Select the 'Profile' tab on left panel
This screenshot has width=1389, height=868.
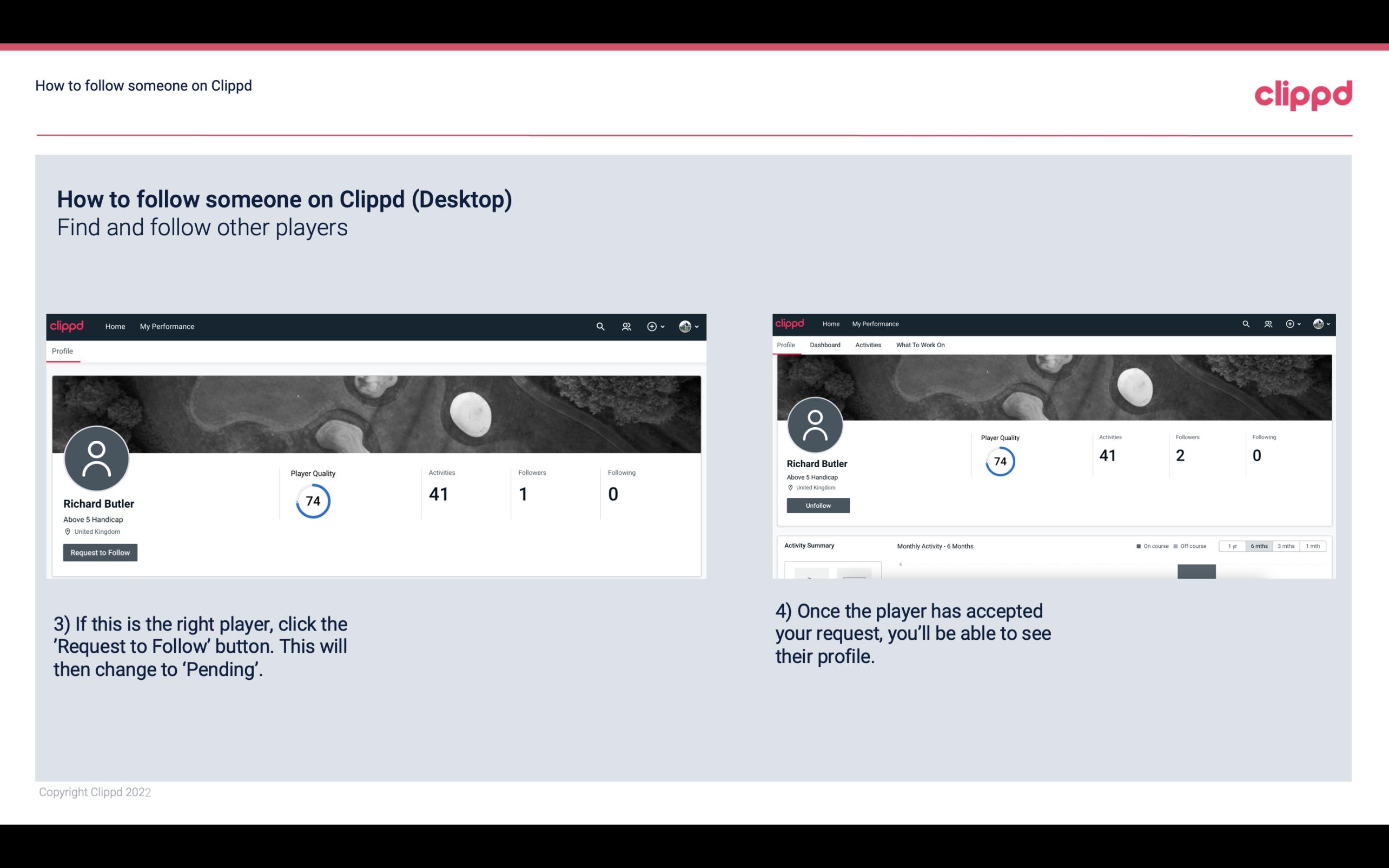point(62,351)
